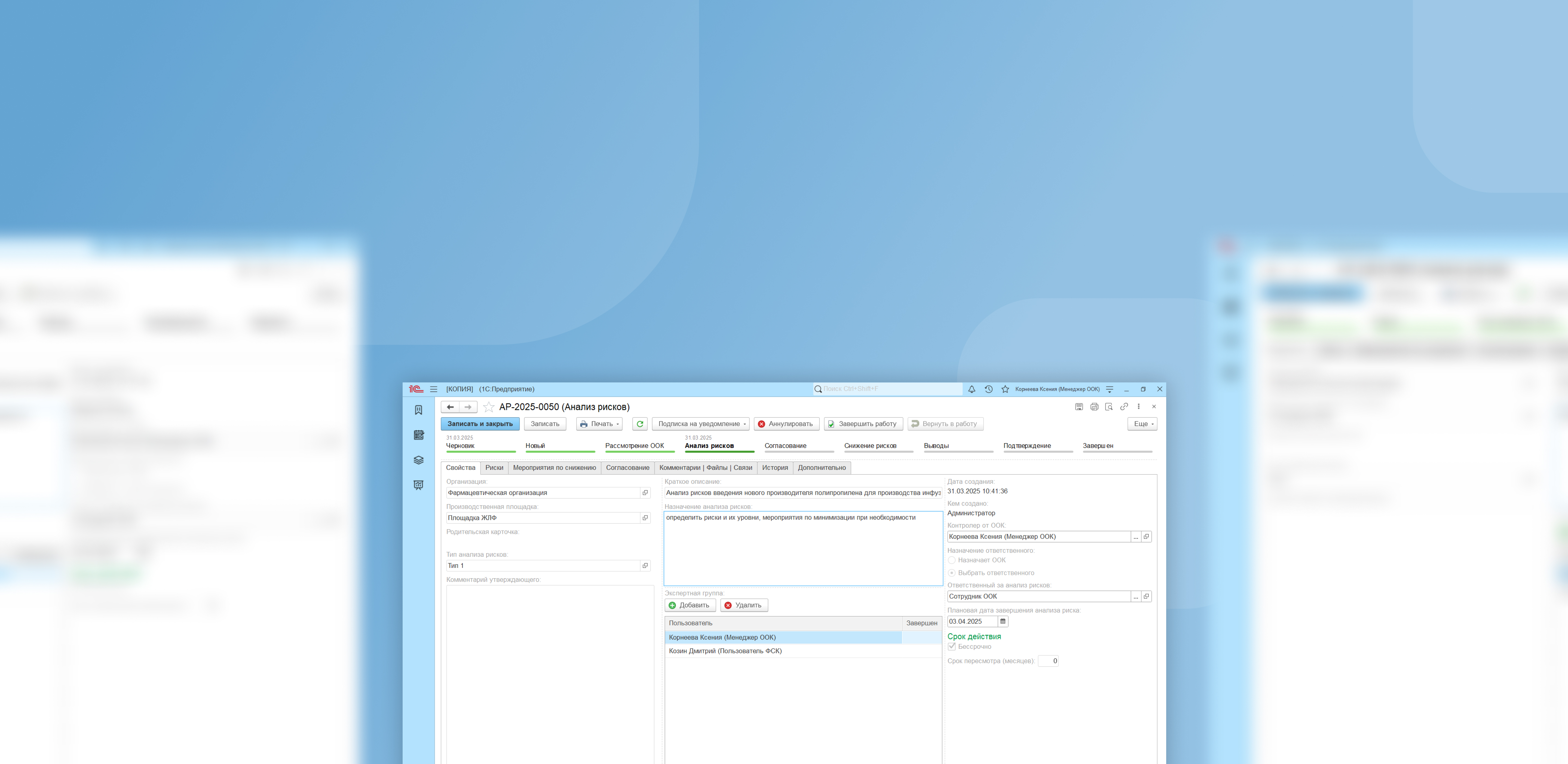This screenshot has height=764, width=1568.
Task: Open favorites star in the title bar
Action: pyautogui.click(x=1005, y=389)
